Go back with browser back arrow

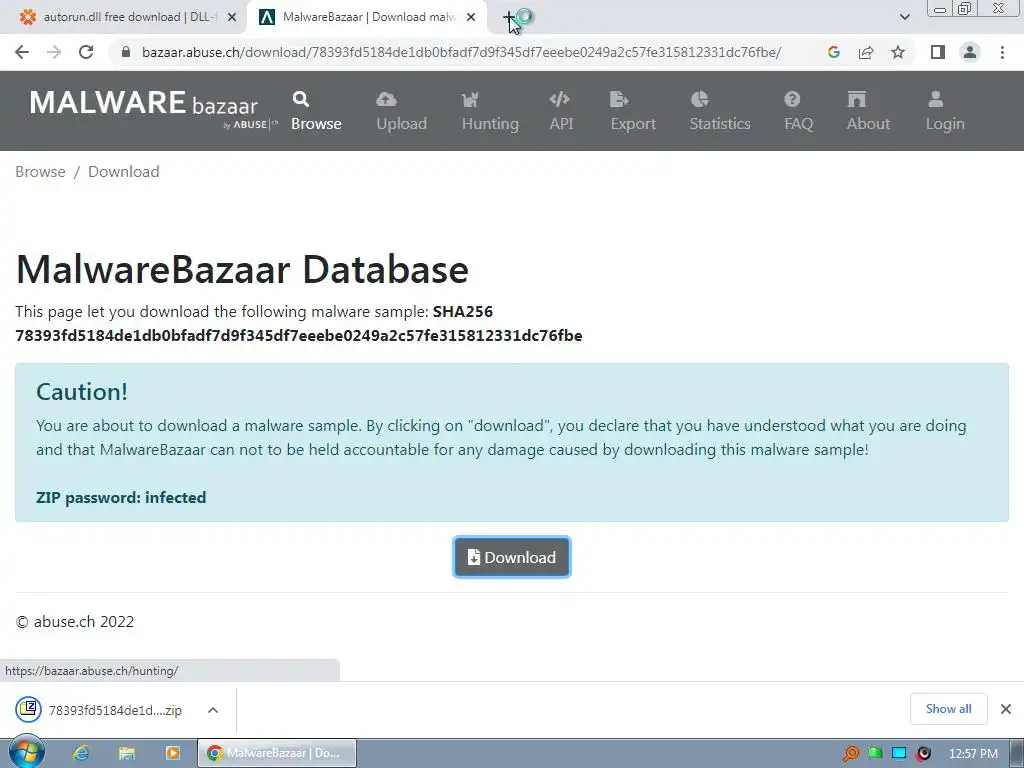click(x=22, y=52)
